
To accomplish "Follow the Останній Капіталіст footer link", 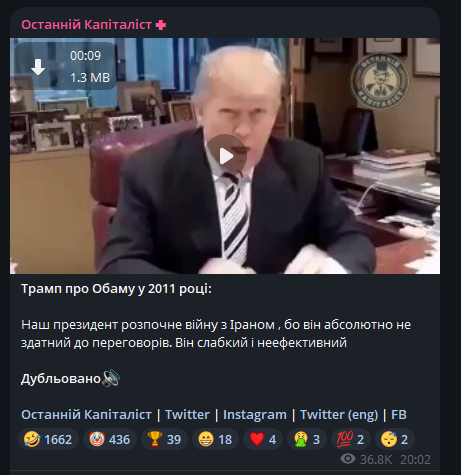I will pos(86,415).
